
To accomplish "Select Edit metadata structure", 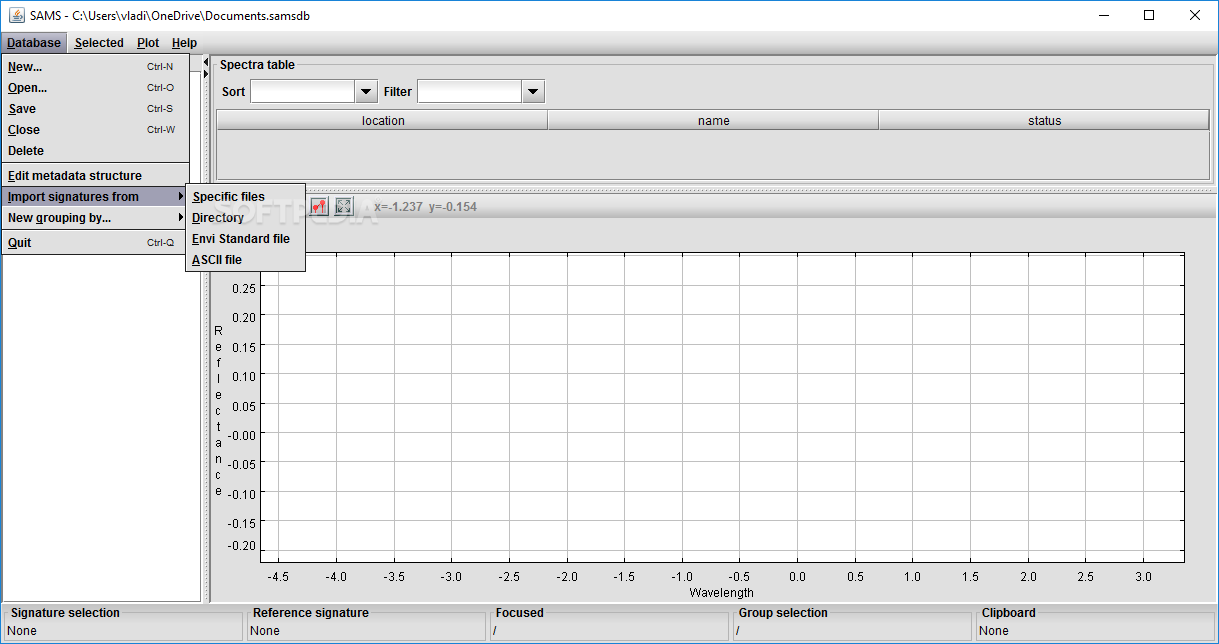I will [94, 176].
